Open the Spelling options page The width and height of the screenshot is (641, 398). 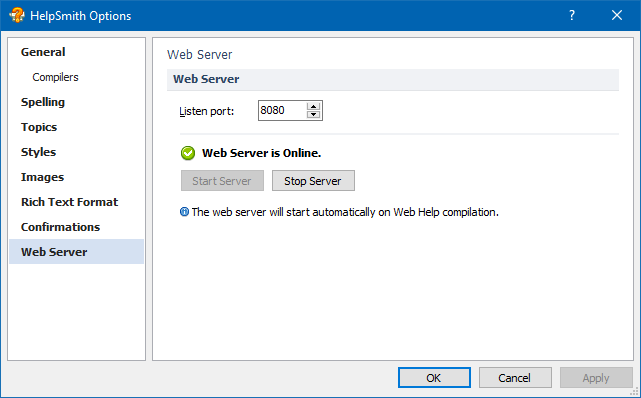pyautogui.click(x=76, y=102)
